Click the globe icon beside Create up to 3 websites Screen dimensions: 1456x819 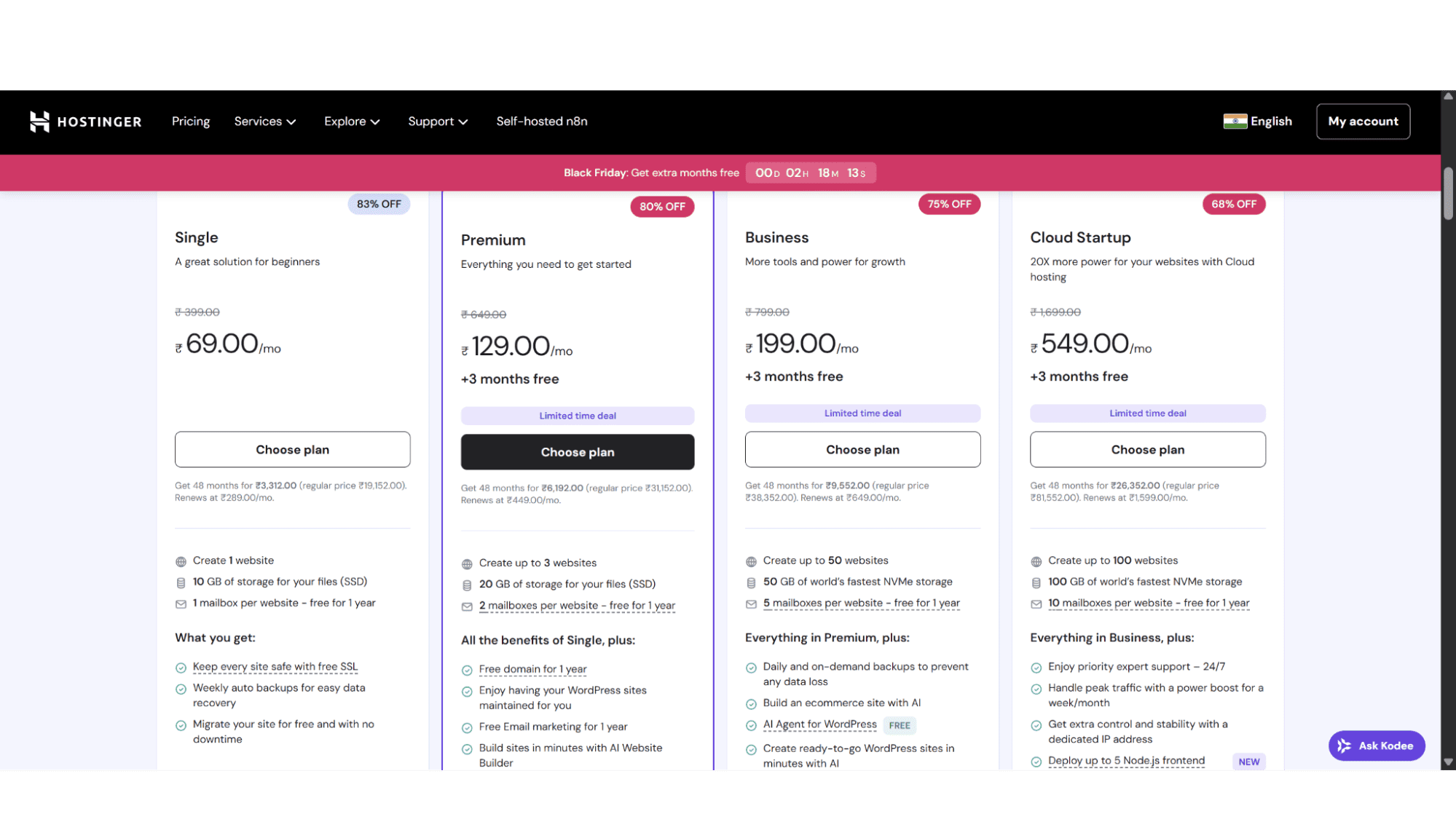coord(467,563)
